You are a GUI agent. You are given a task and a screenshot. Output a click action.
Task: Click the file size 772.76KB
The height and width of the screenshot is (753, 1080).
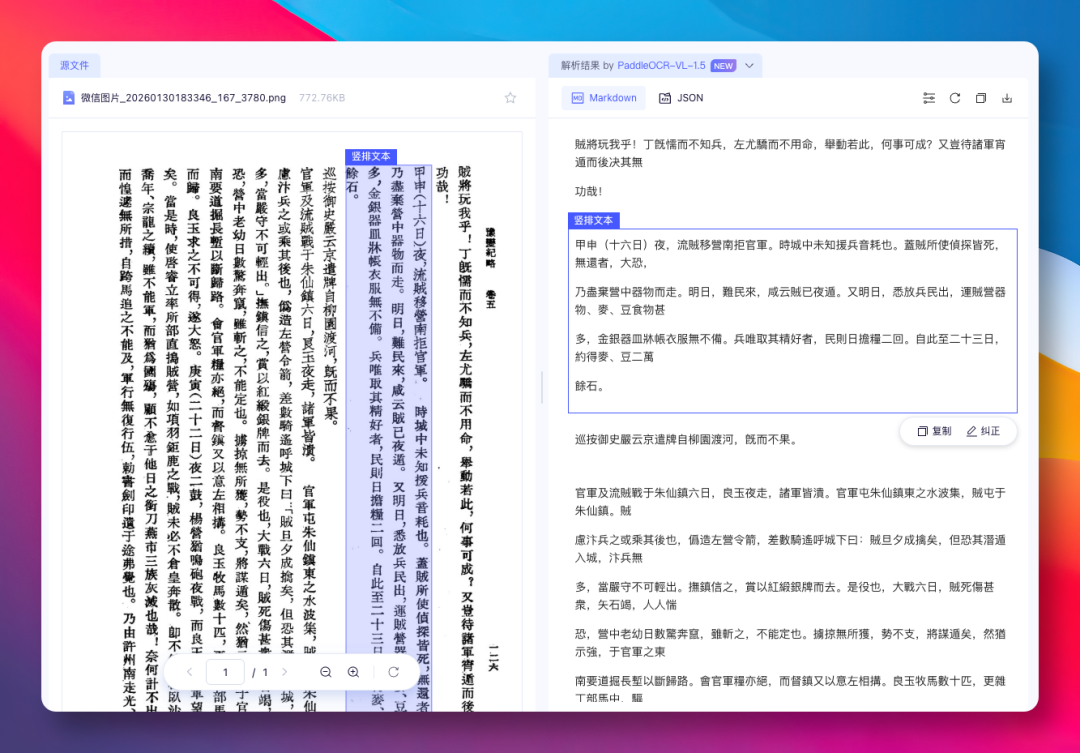(322, 98)
